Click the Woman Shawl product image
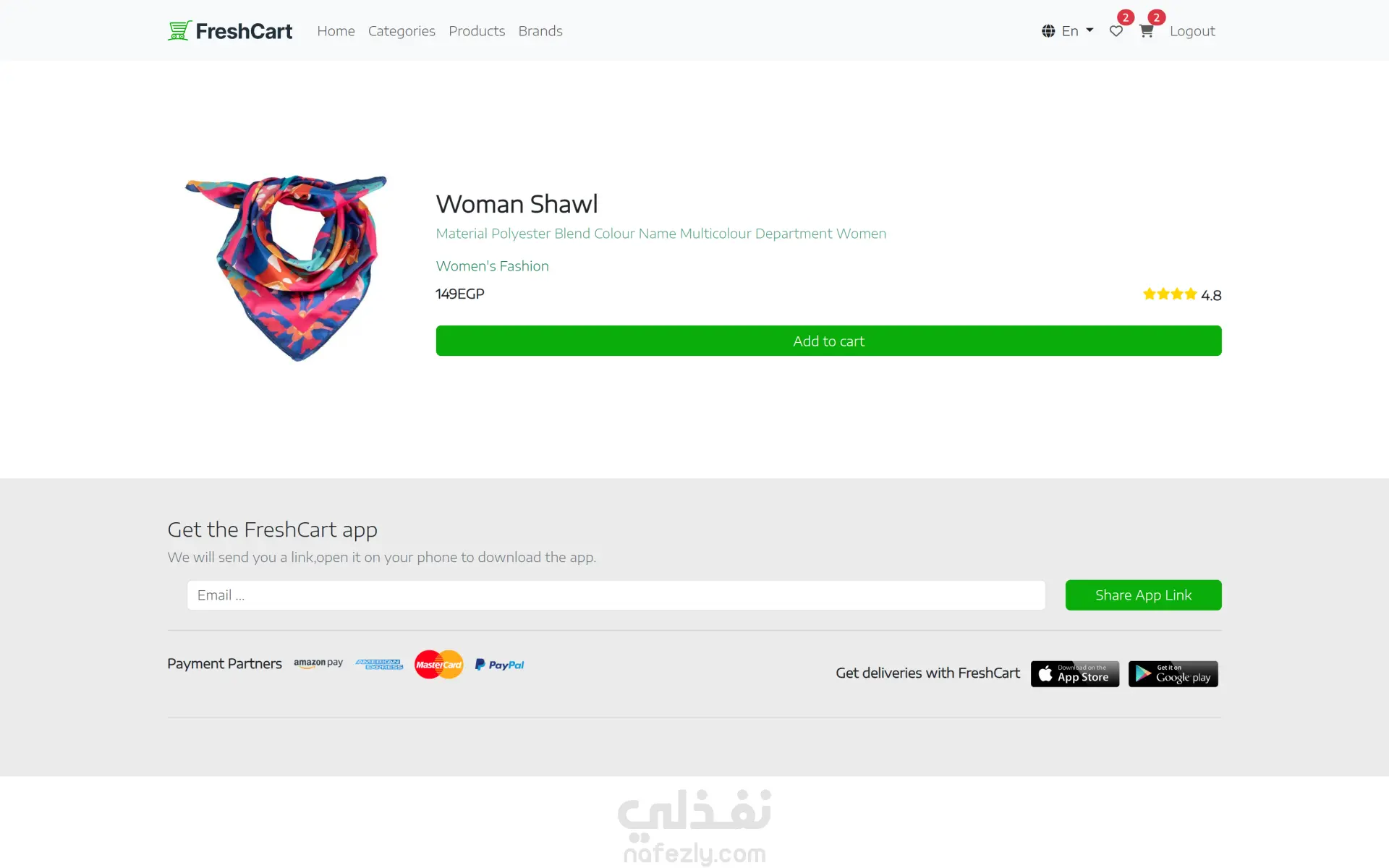The image size is (1389, 868). tap(286, 268)
